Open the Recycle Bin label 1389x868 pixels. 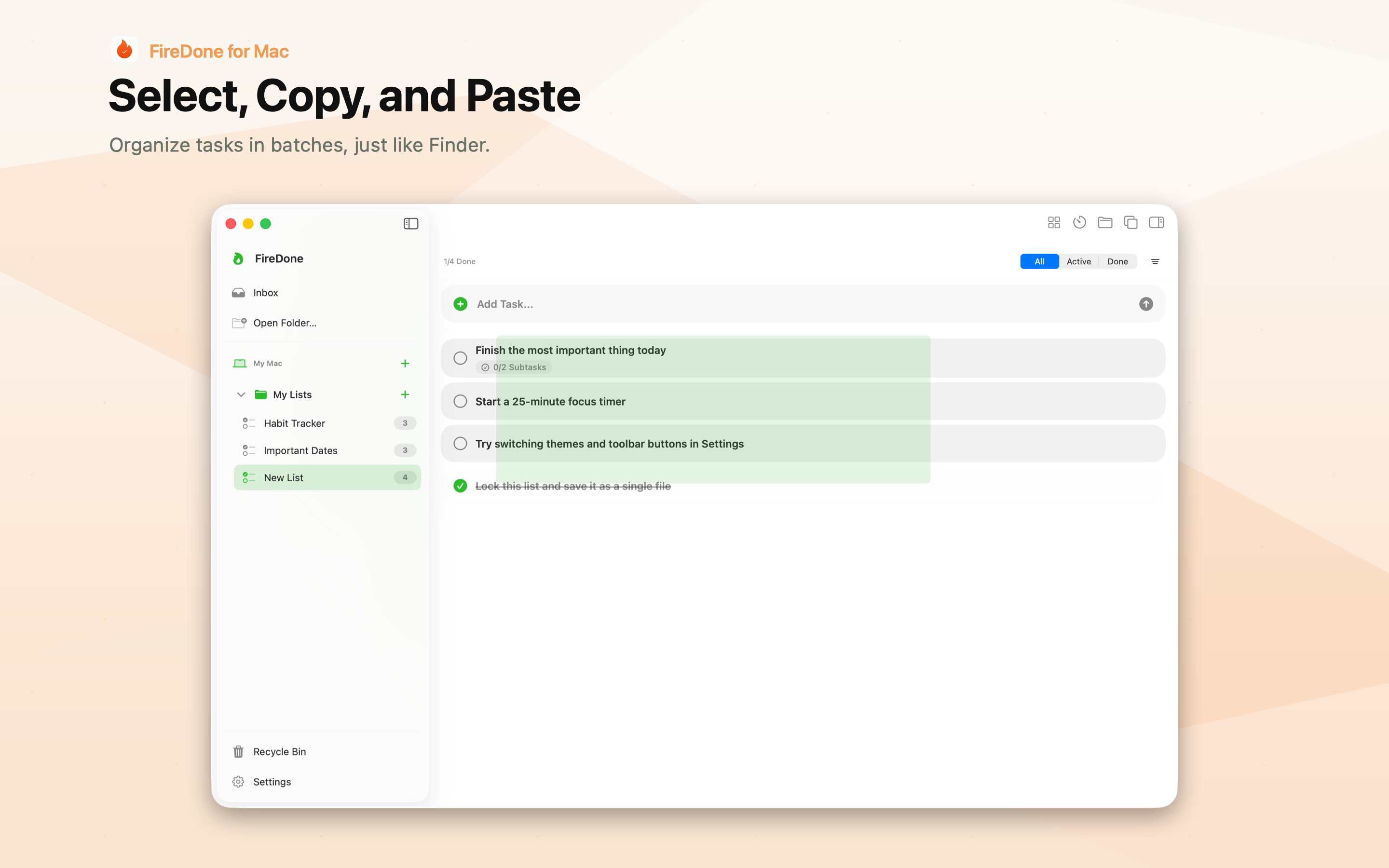pyautogui.click(x=280, y=752)
